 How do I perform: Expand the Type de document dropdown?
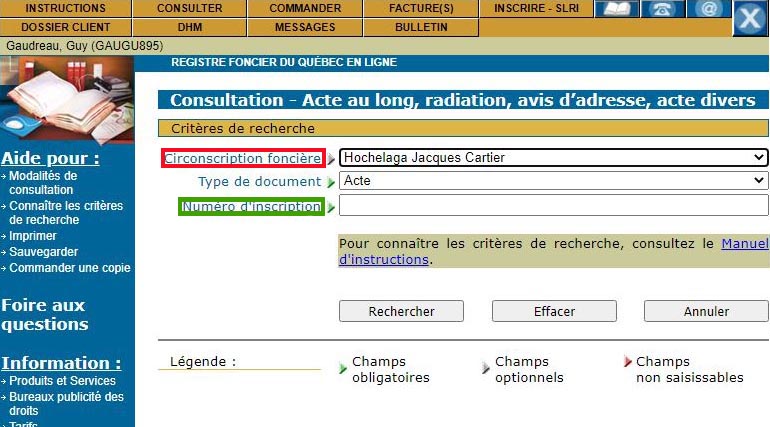point(553,181)
